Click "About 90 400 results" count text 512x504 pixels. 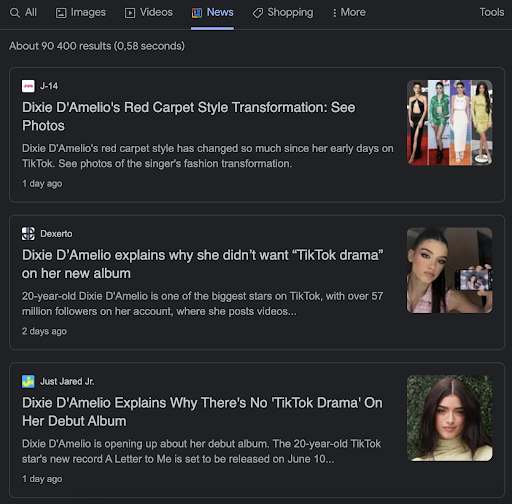point(97,46)
